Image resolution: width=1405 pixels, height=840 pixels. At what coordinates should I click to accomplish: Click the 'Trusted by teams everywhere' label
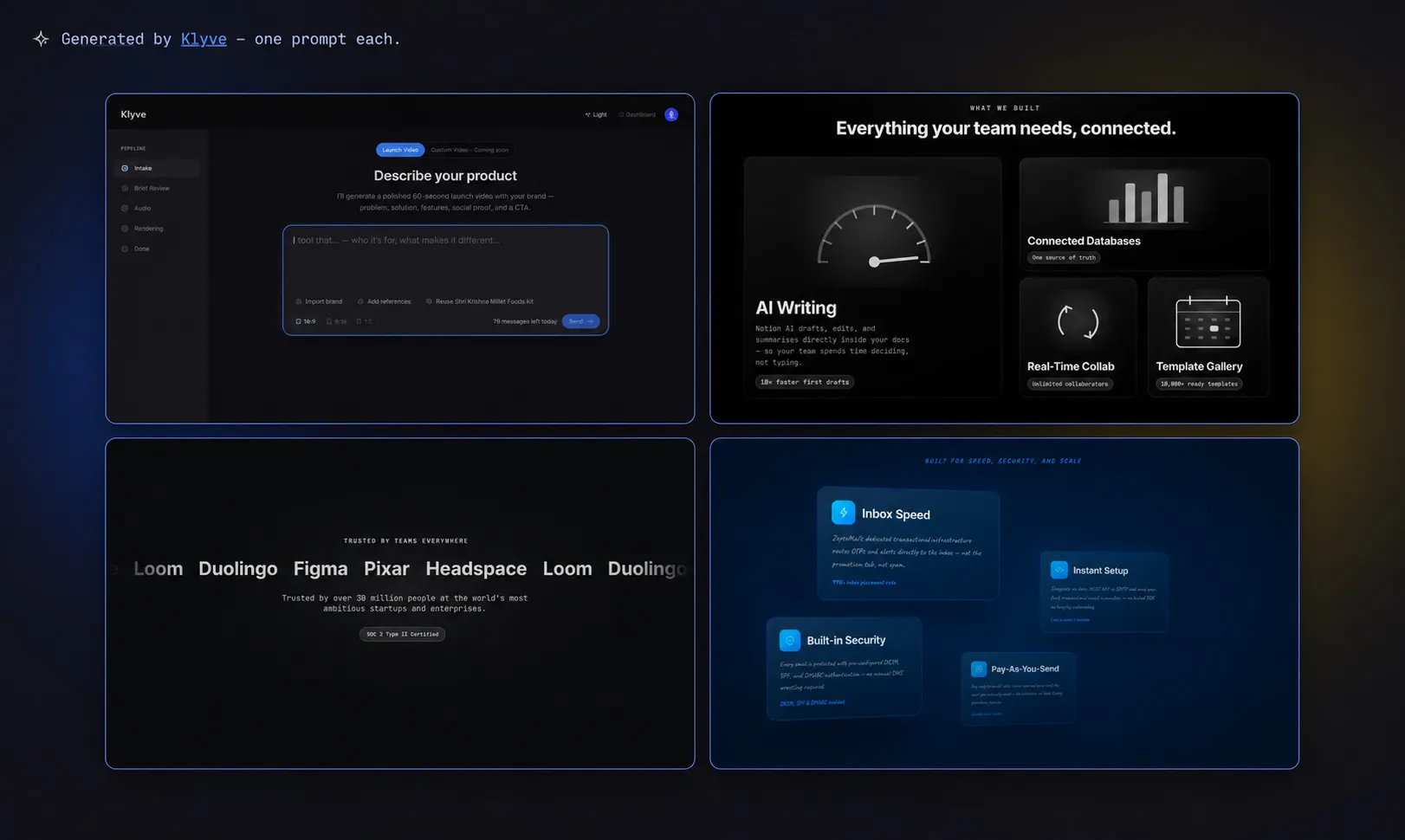point(405,540)
